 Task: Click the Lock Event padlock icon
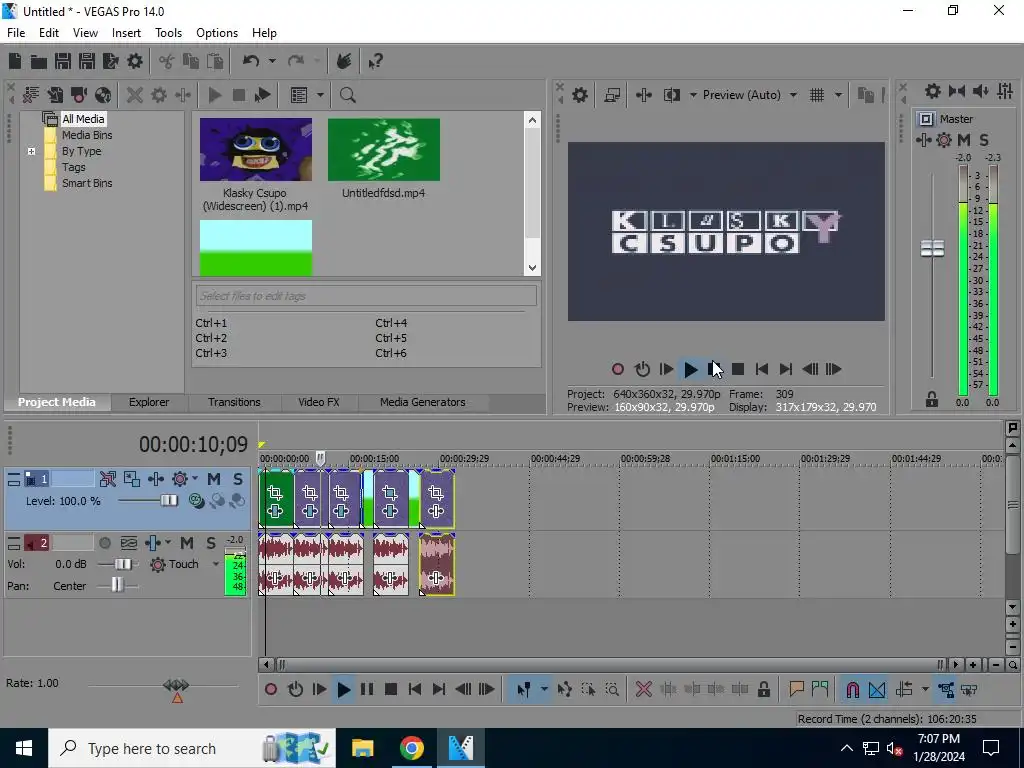pyautogui.click(x=763, y=690)
